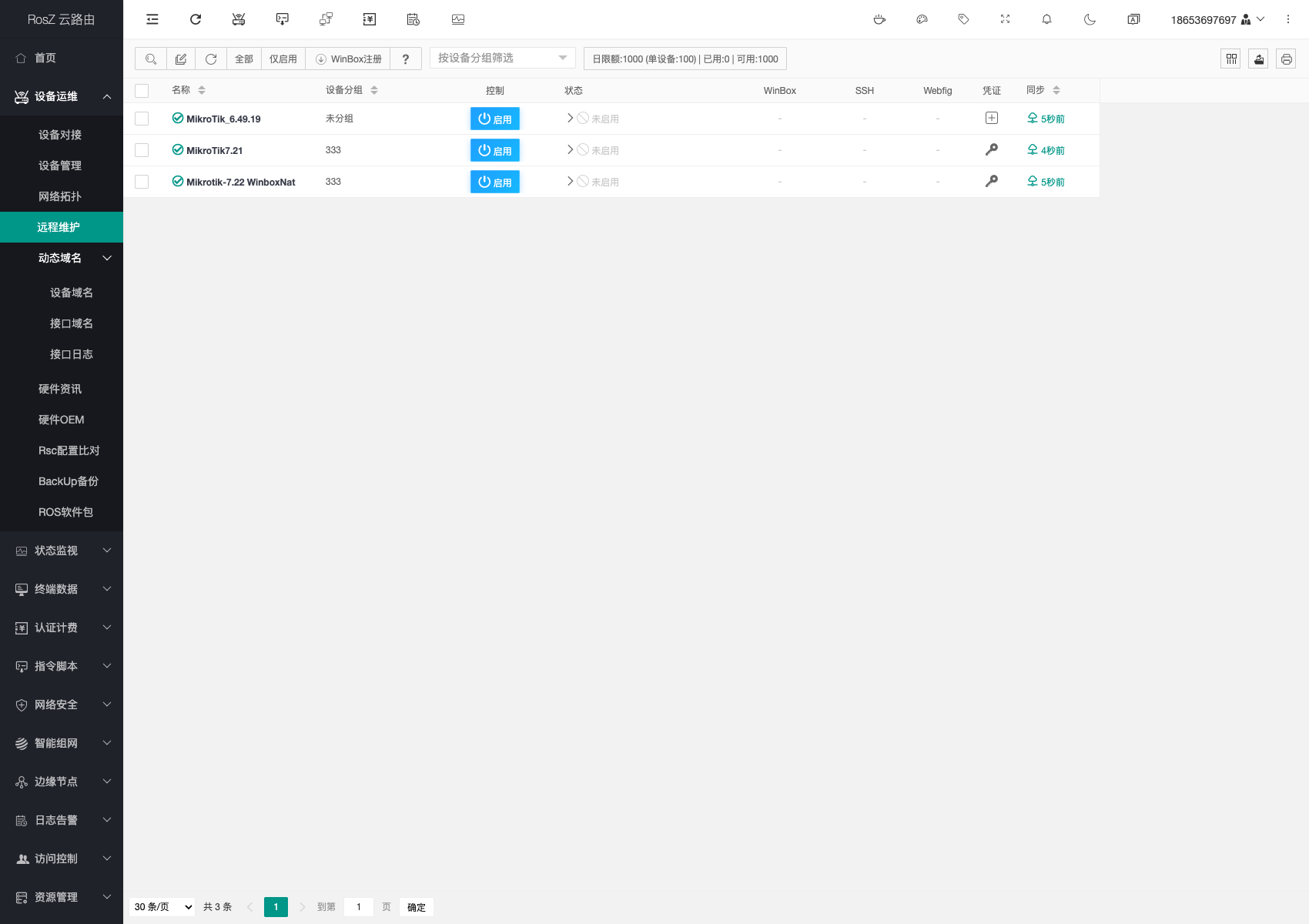Enable remote control for MikroTik7.21

(x=494, y=150)
